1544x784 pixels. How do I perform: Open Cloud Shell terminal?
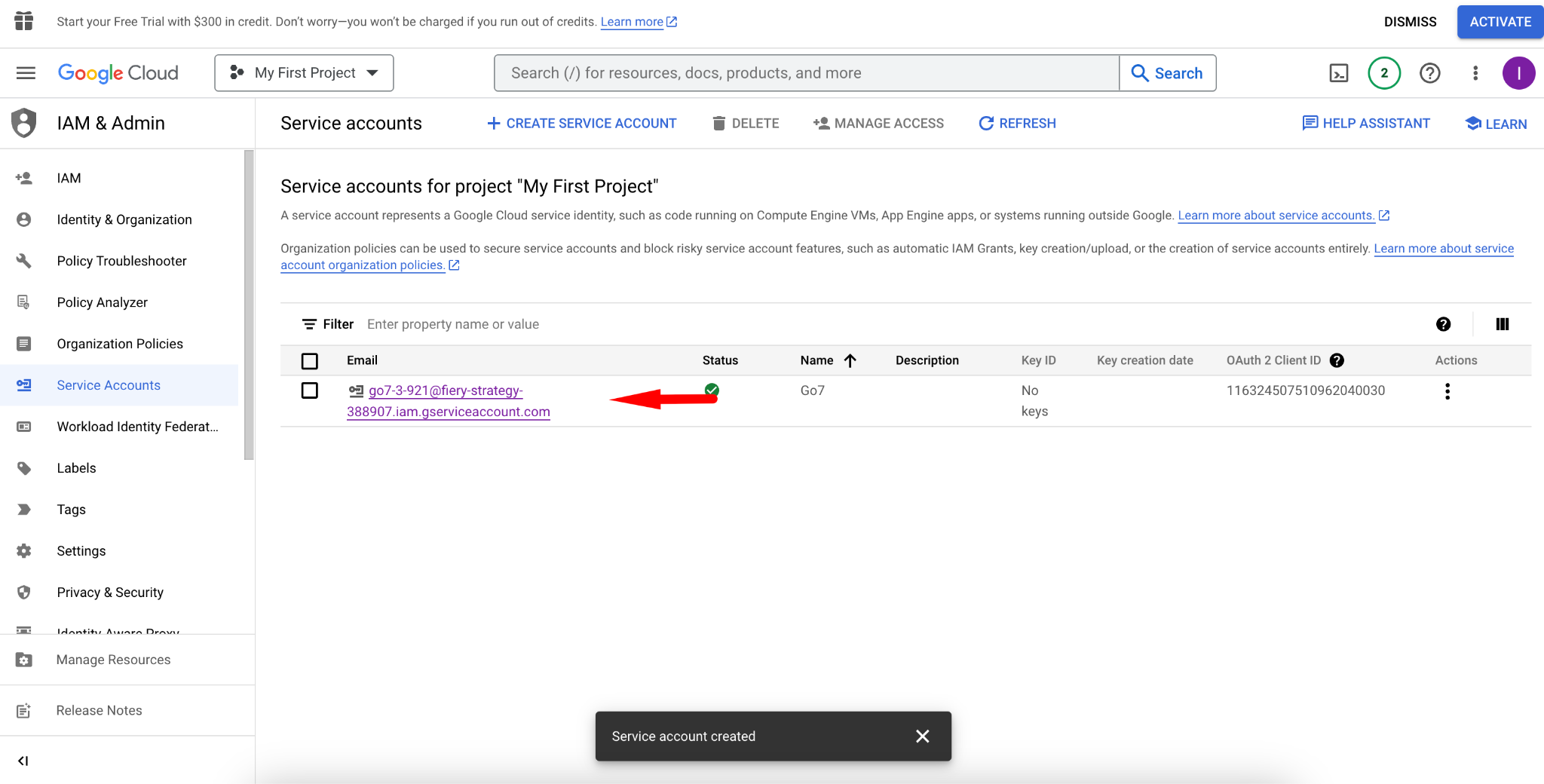click(x=1338, y=72)
